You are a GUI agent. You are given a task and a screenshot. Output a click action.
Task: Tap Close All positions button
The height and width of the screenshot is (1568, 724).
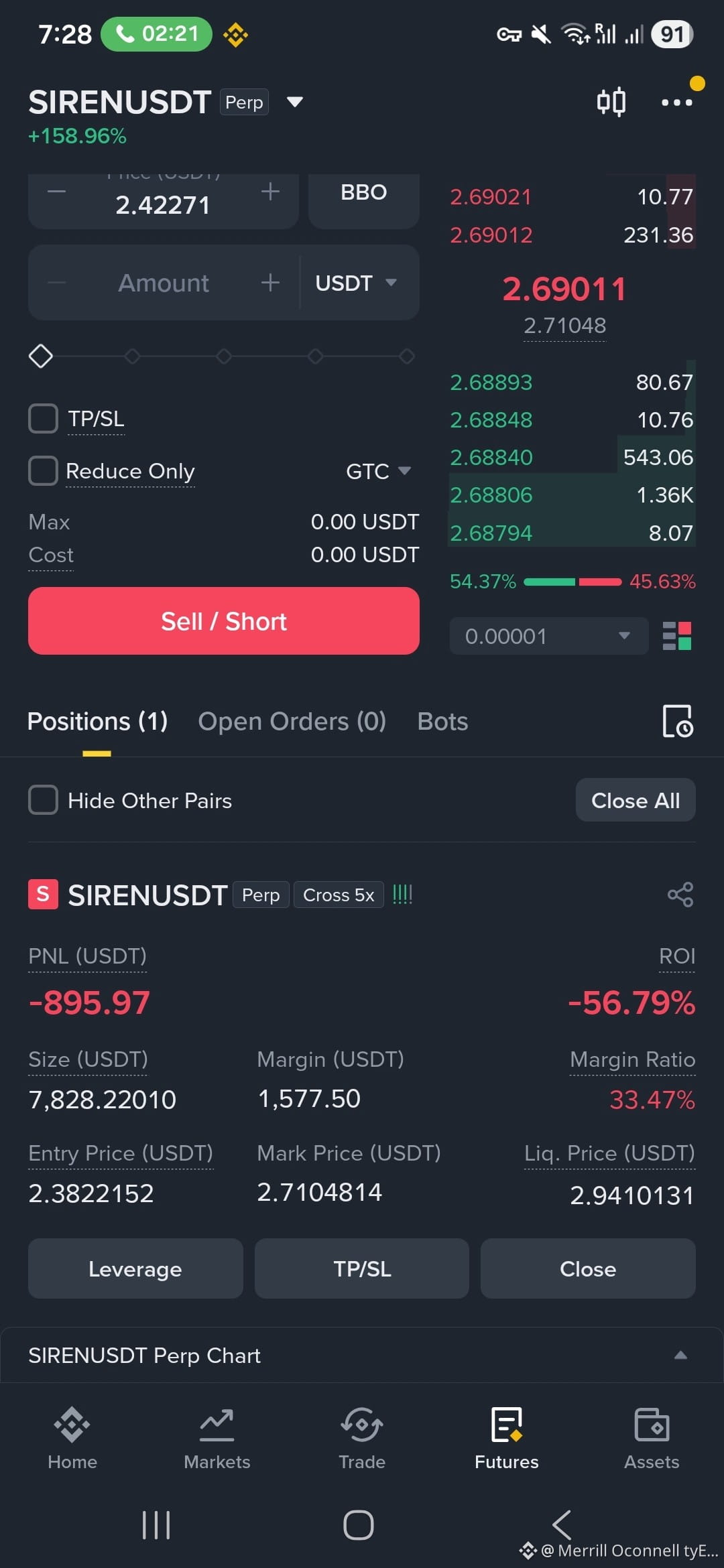tap(636, 800)
